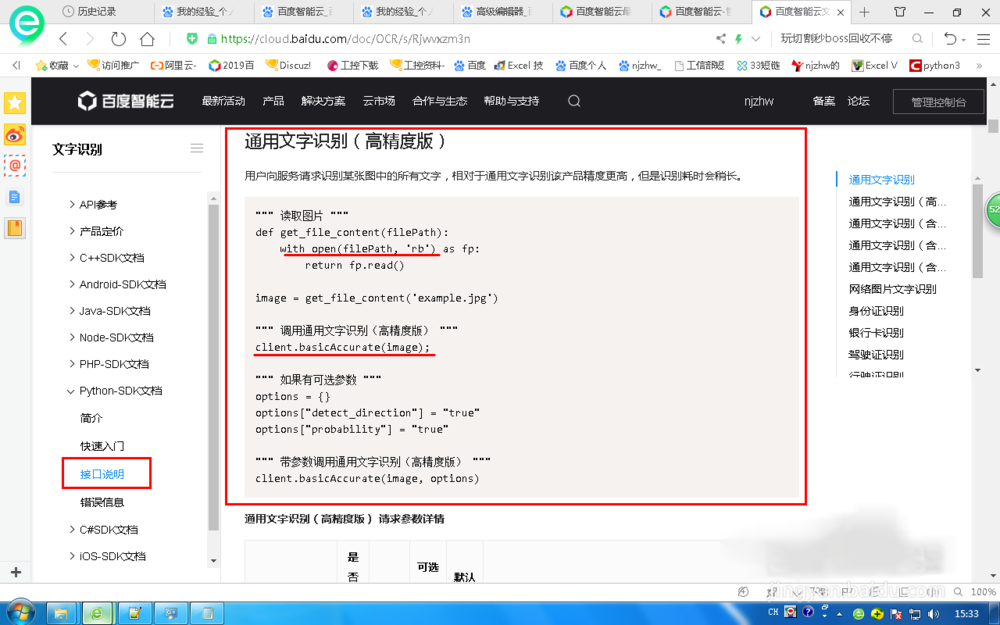Close the active 百度智能云 tab
This screenshot has width=1000, height=625.
click(x=841, y=12)
